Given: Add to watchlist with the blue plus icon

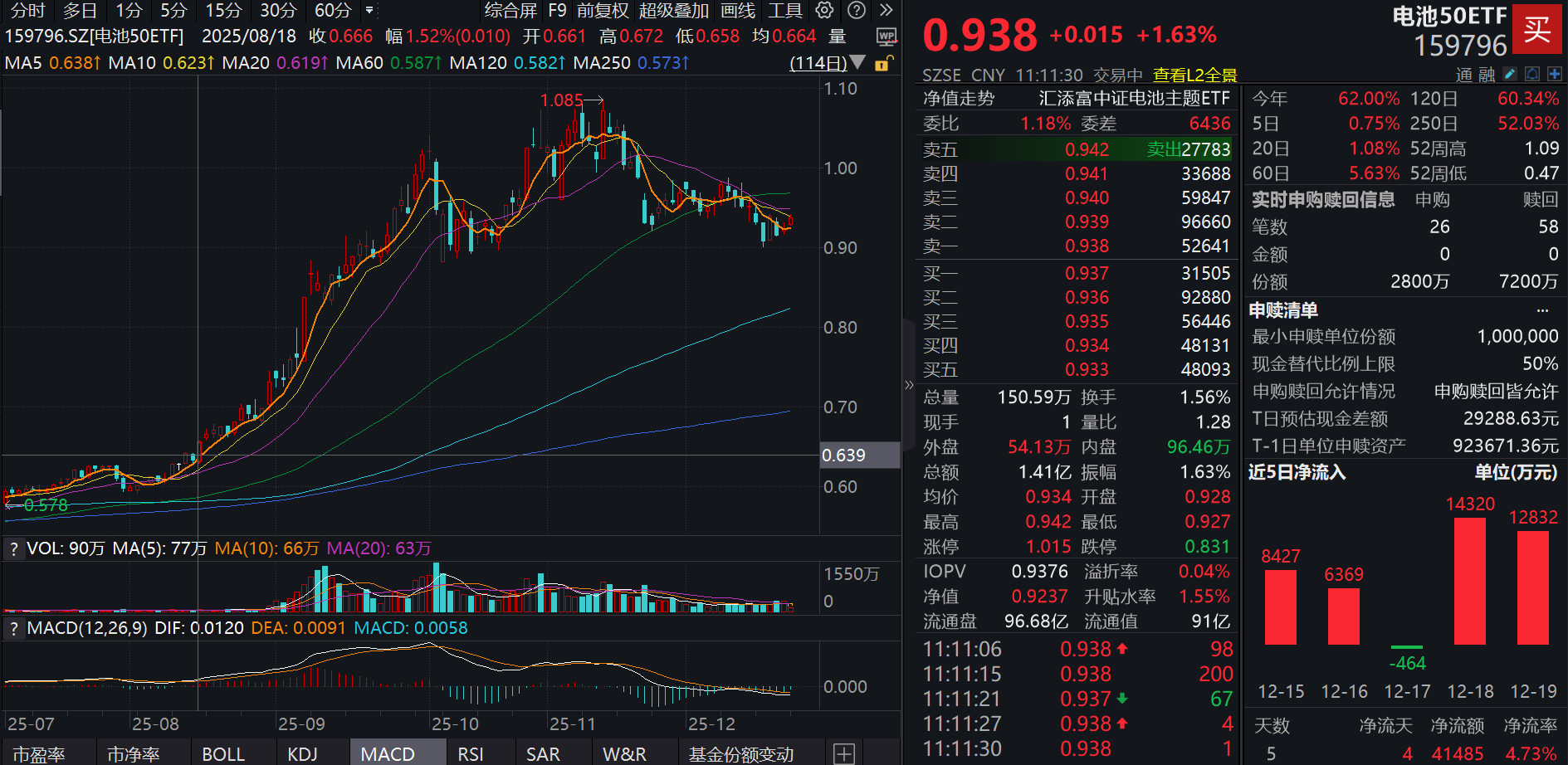Looking at the screenshot, I should (1555, 74).
